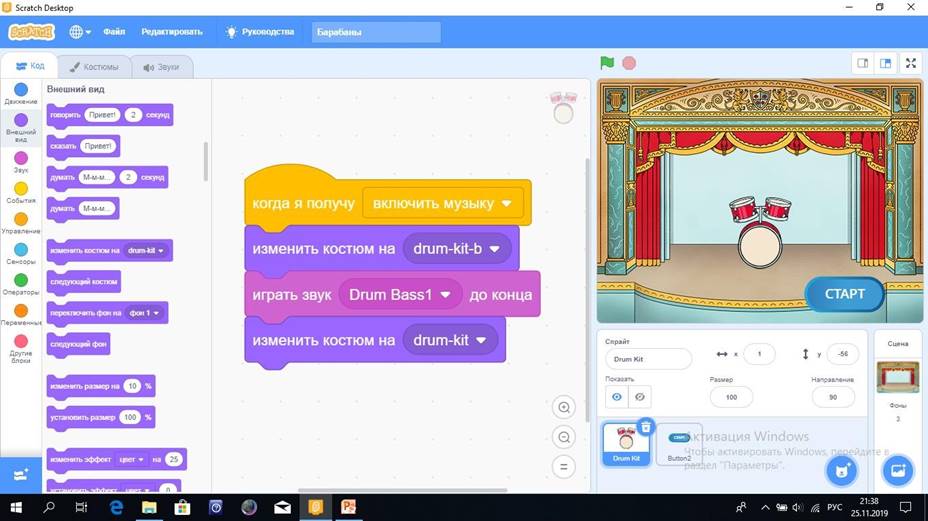Switch to small stage layout
Viewport: 928px width, 521px height.
[x=862, y=63]
